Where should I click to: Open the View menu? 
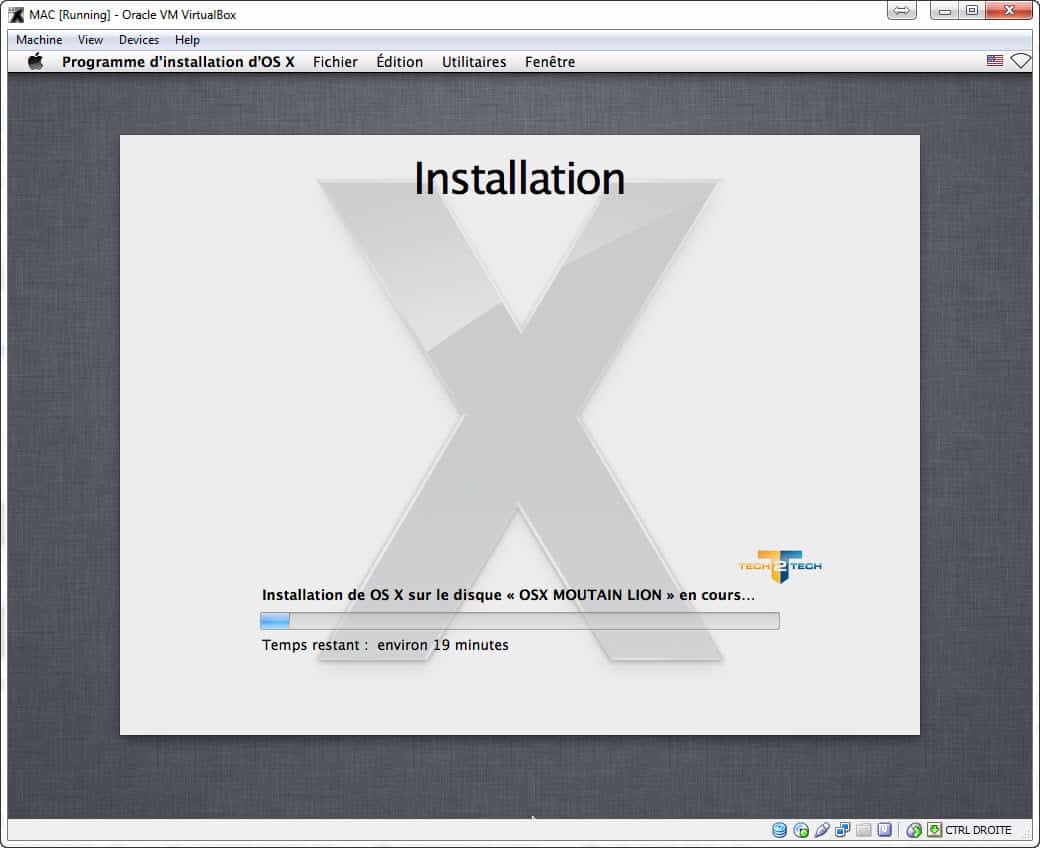(x=90, y=40)
